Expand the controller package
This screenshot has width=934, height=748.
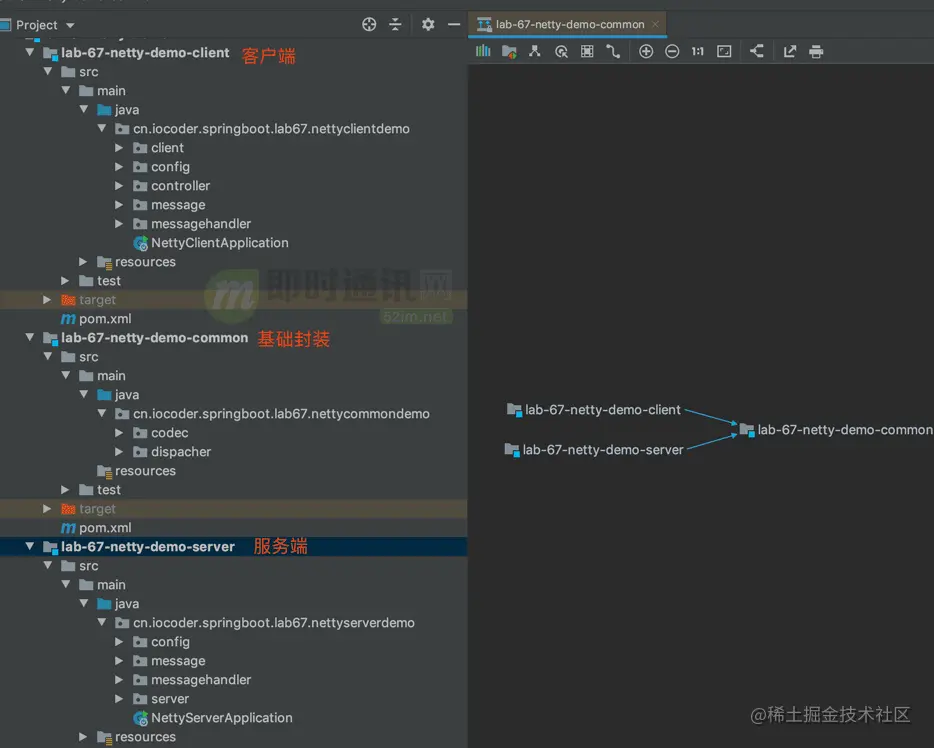coord(119,186)
